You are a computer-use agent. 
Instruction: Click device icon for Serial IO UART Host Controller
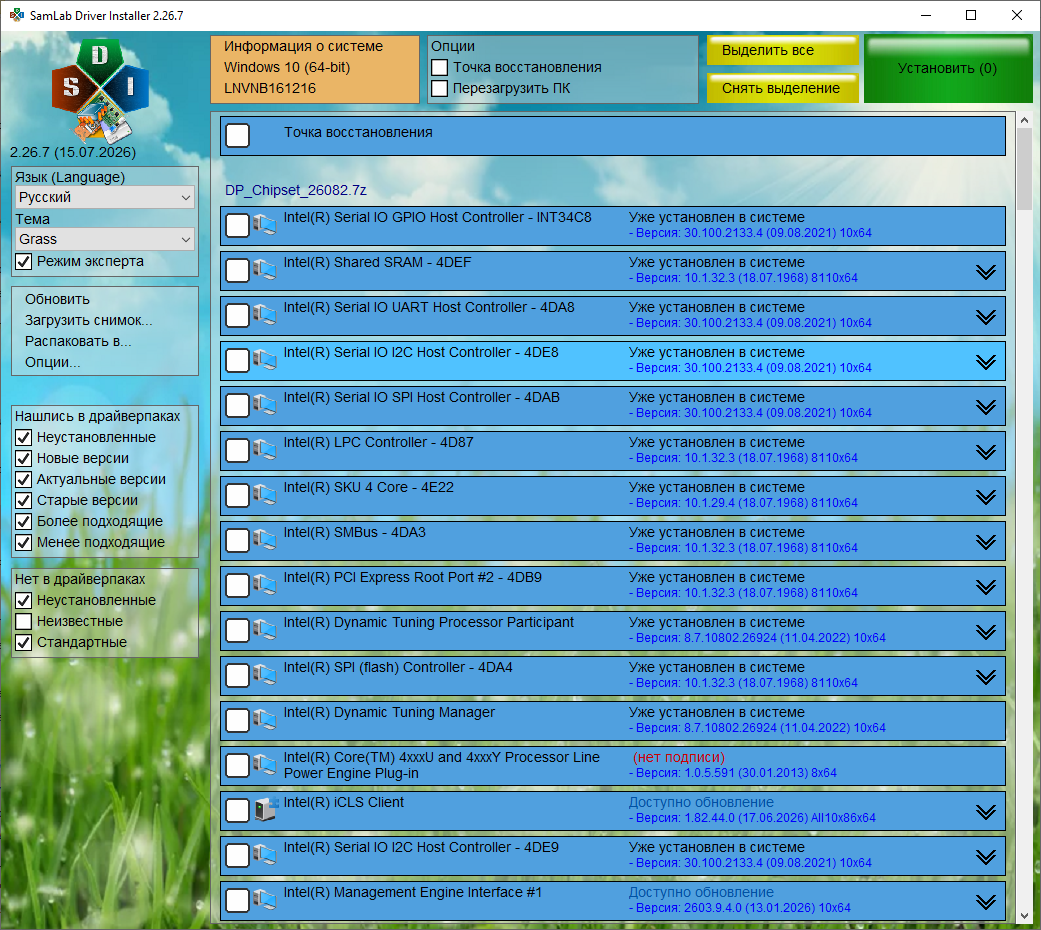pyautogui.click(x=265, y=315)
